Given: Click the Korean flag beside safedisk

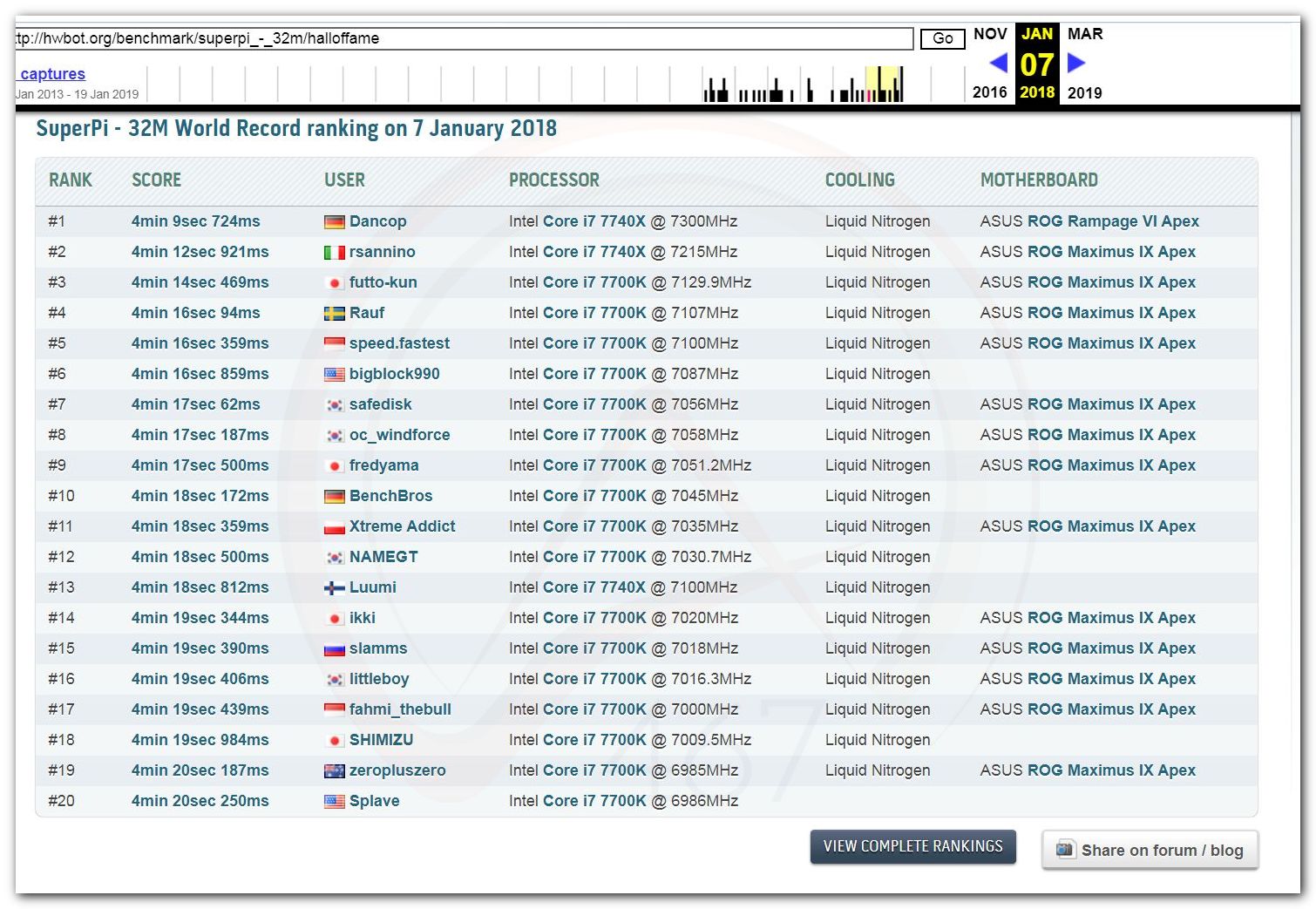Looking at the screenshot, I should (x=334, y=405).
